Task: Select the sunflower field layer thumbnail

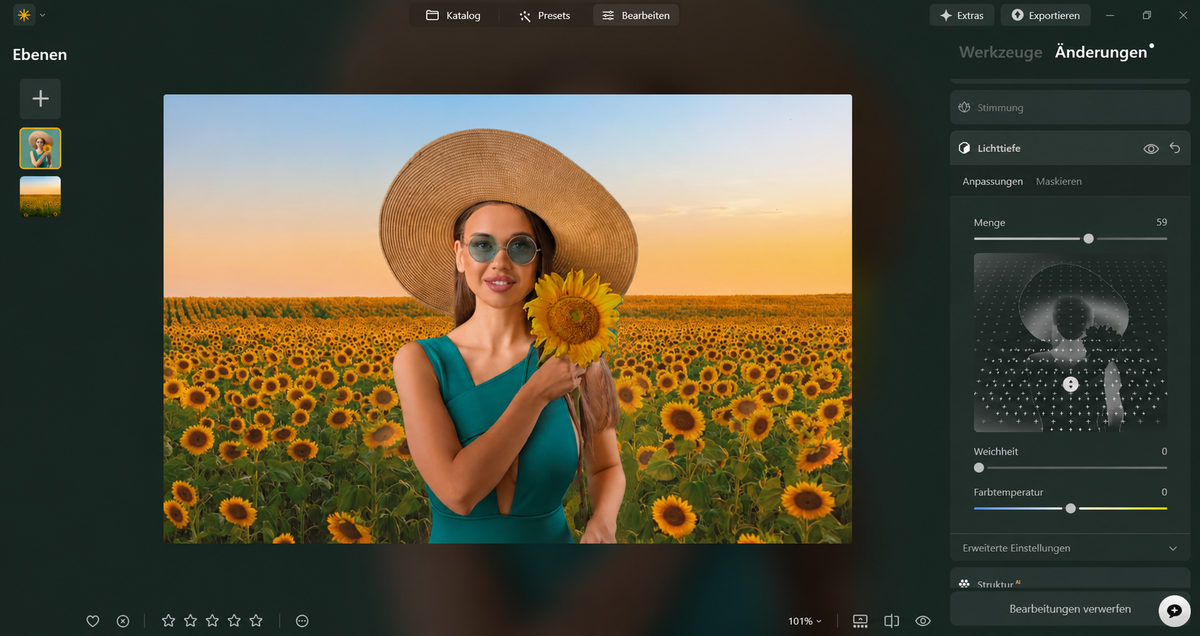Action: coord(40,196)
